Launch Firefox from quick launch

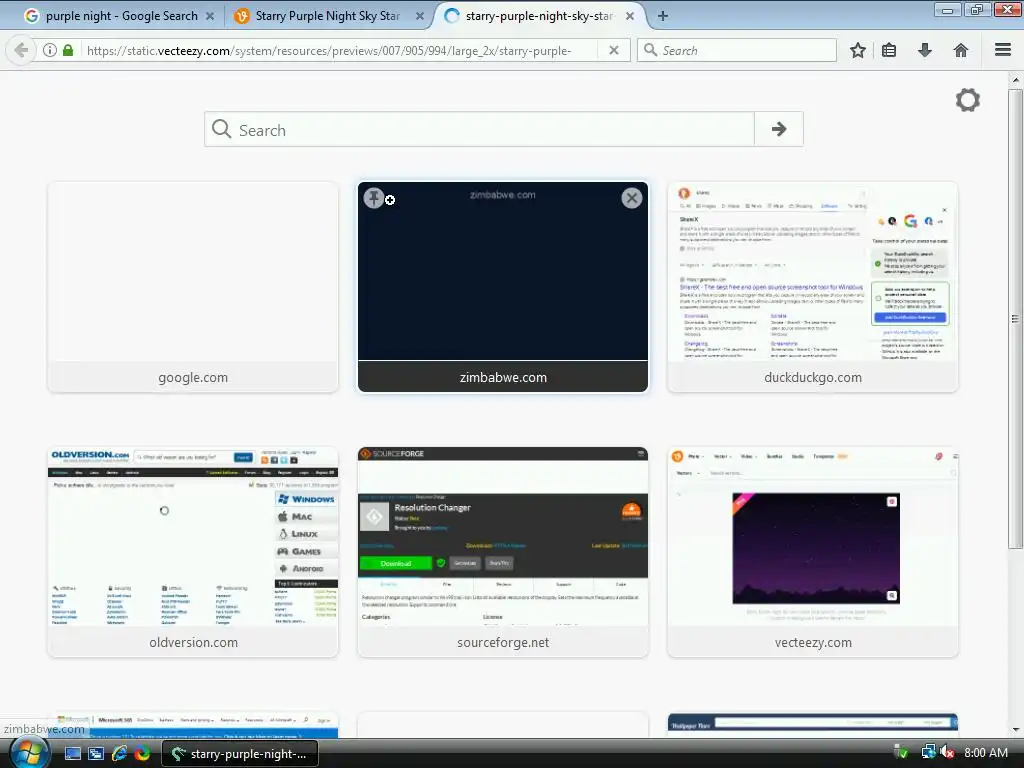point(142,754)
